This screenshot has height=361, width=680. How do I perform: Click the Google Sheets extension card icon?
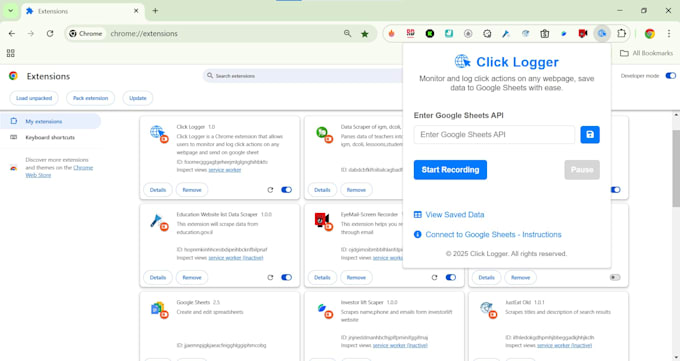pyautogui.click(x=158, y=309)
